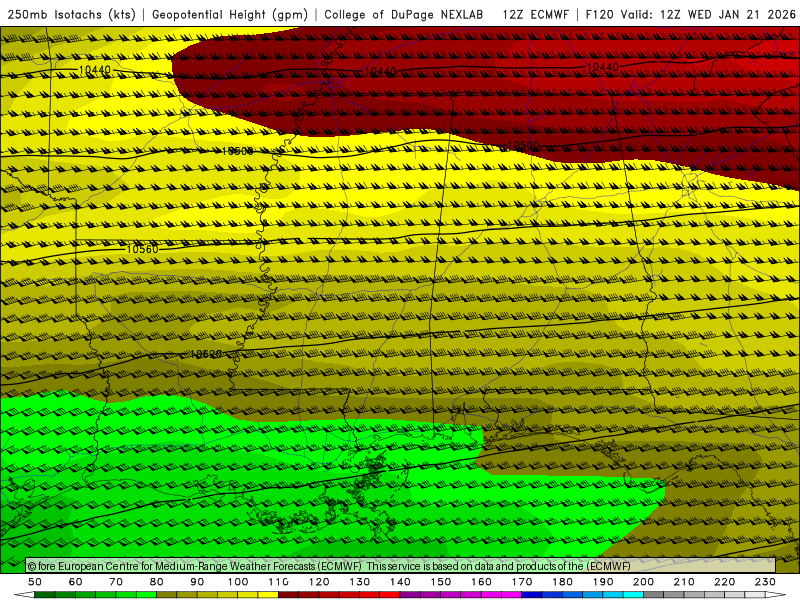The width and height of the screenshot is (800, 600).
Task: Click the '250mb Isotachs (kts)' title text
Action: 71,14
